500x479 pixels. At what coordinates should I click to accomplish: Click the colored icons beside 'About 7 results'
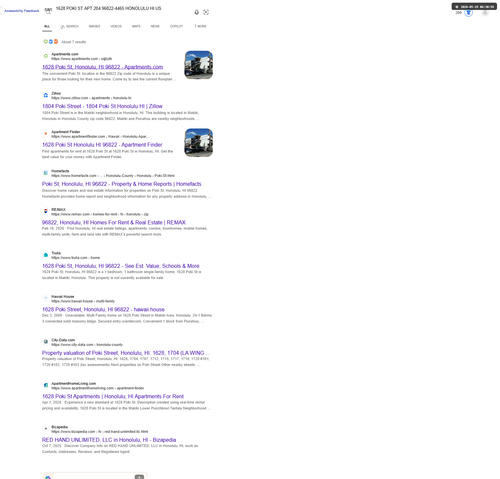51,42
